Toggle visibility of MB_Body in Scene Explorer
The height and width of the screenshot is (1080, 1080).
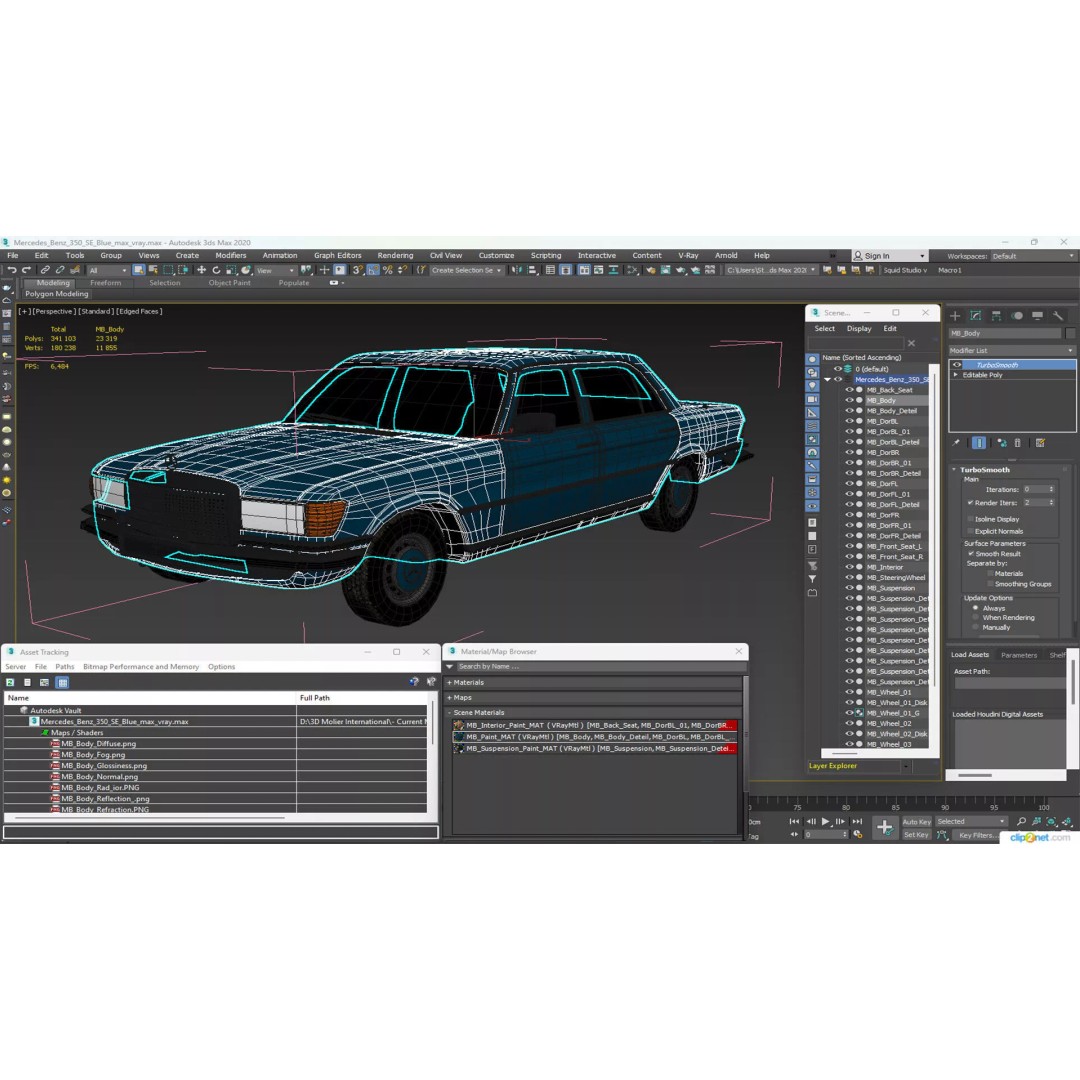[x=849, y=400]
